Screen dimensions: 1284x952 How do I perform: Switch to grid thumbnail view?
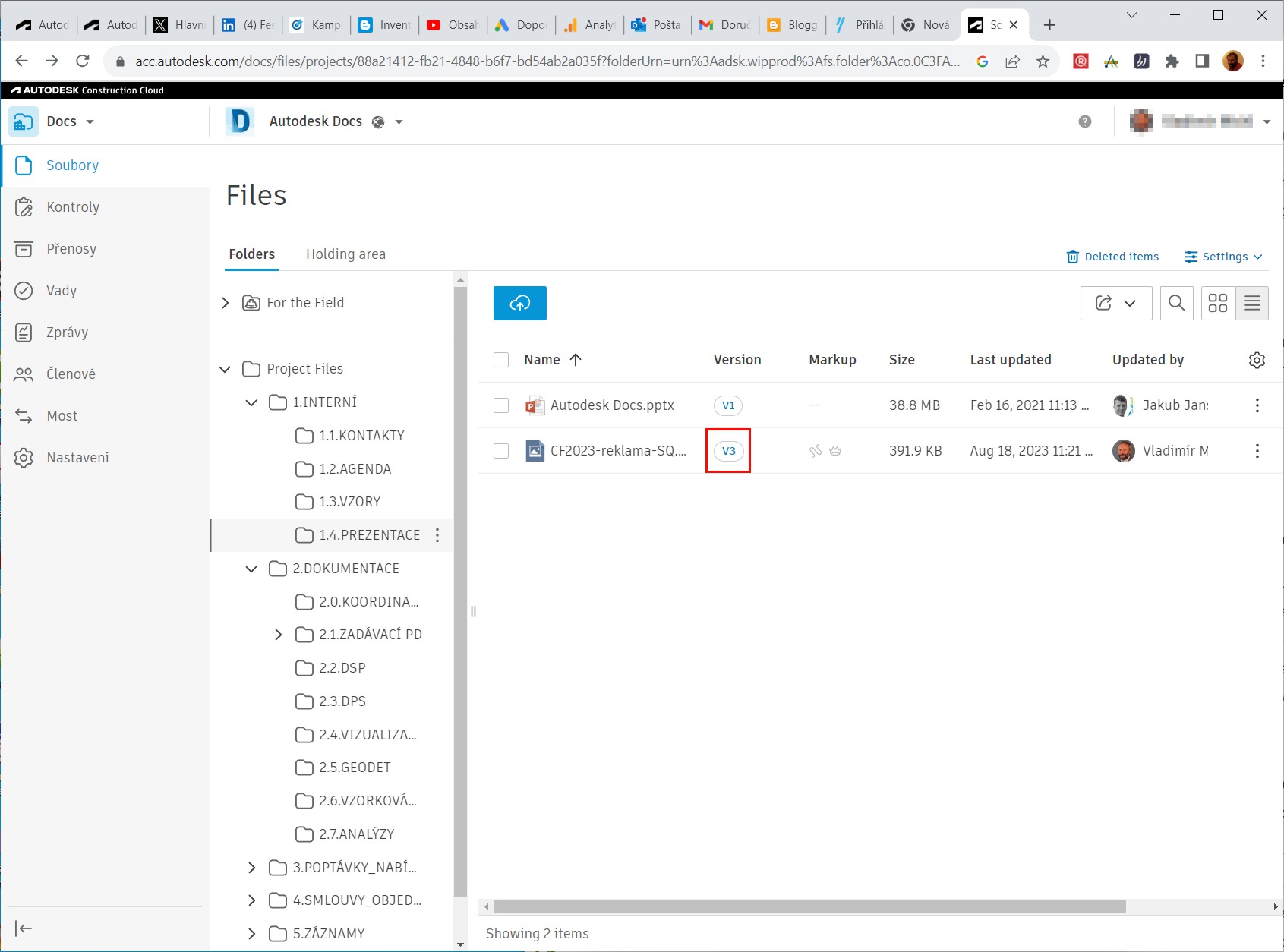1217,303
